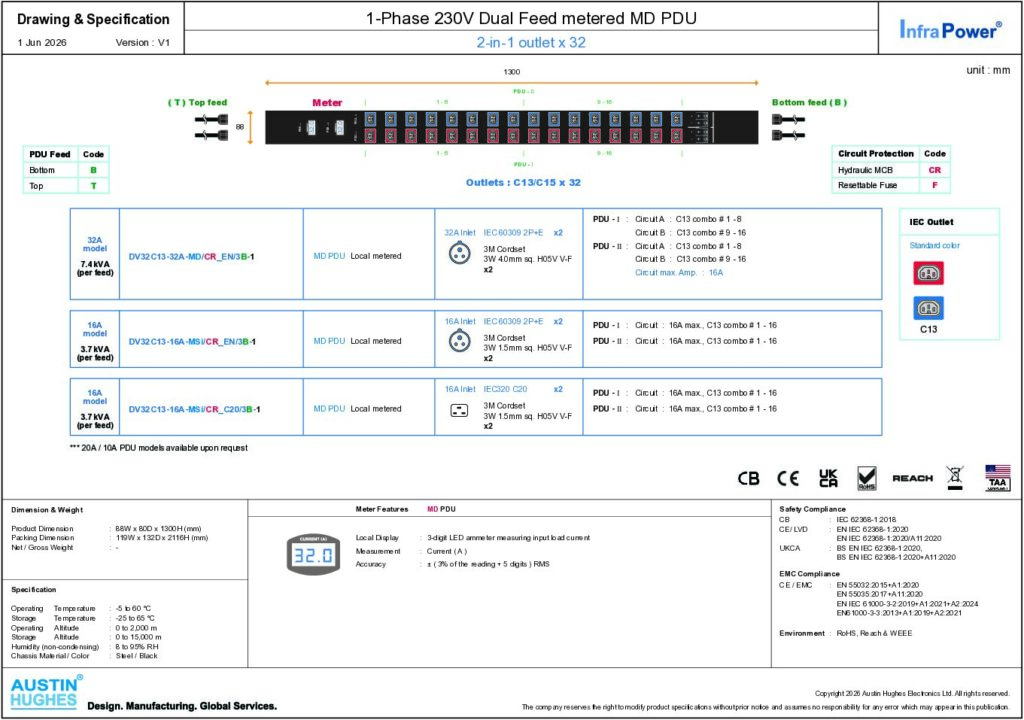Click the 'Specification' section heading

coord(33,589)
